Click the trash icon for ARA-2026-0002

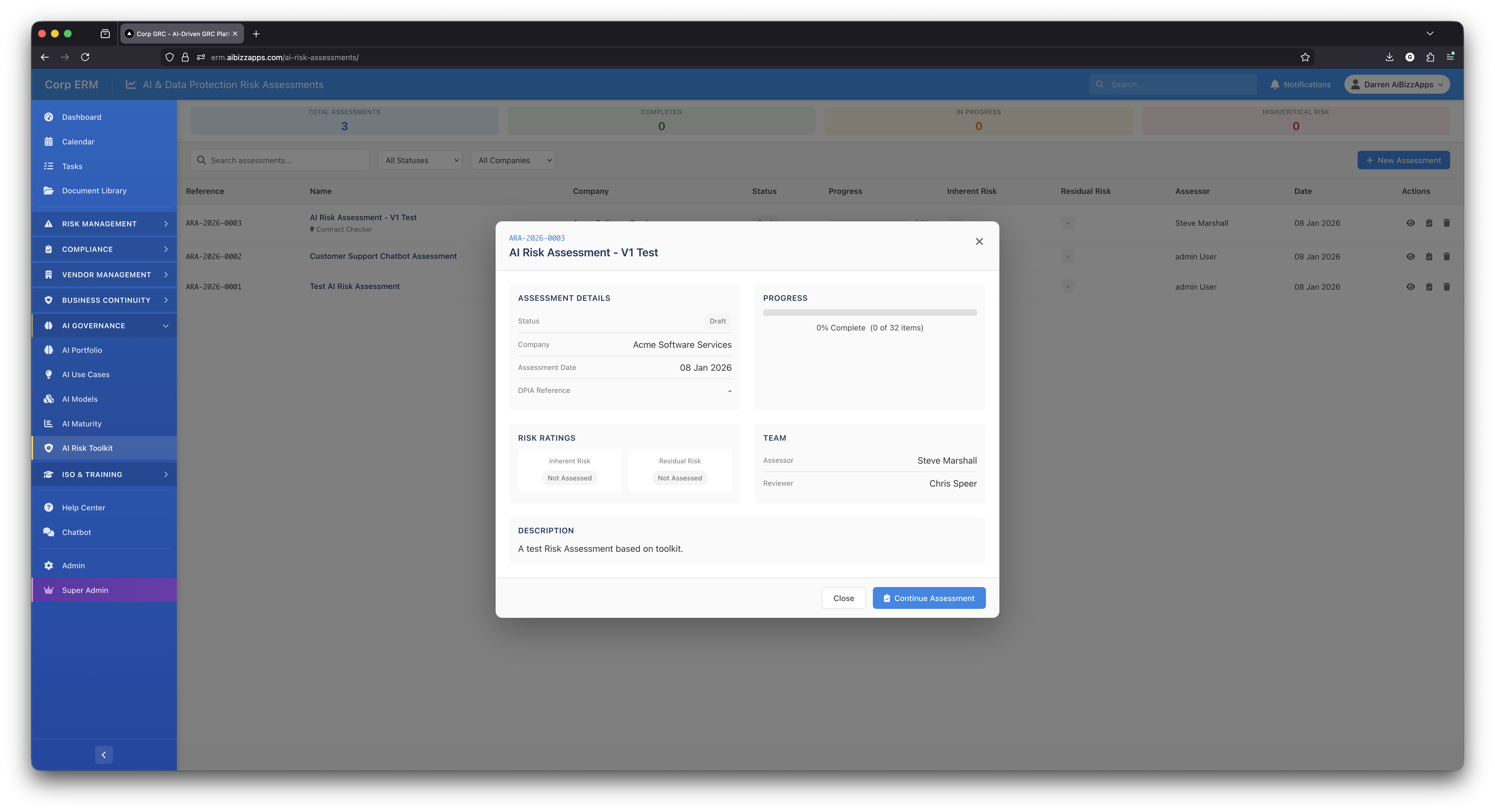tap(1446, 257)
